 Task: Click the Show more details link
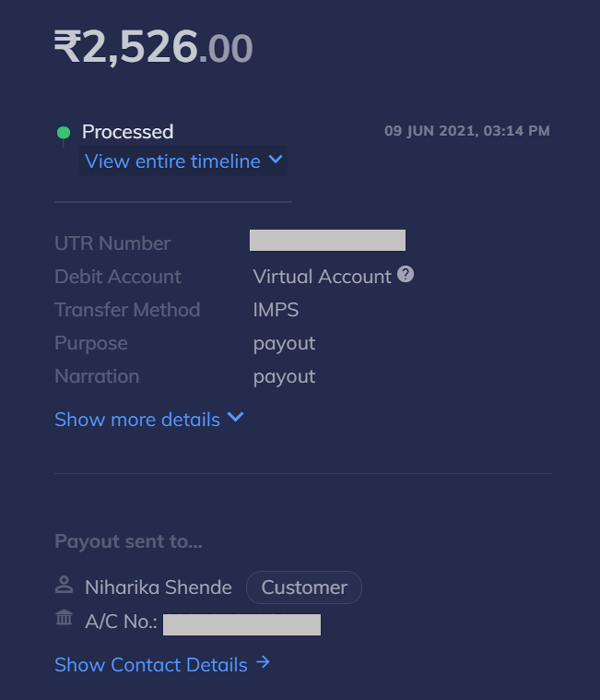coord(137,420)
